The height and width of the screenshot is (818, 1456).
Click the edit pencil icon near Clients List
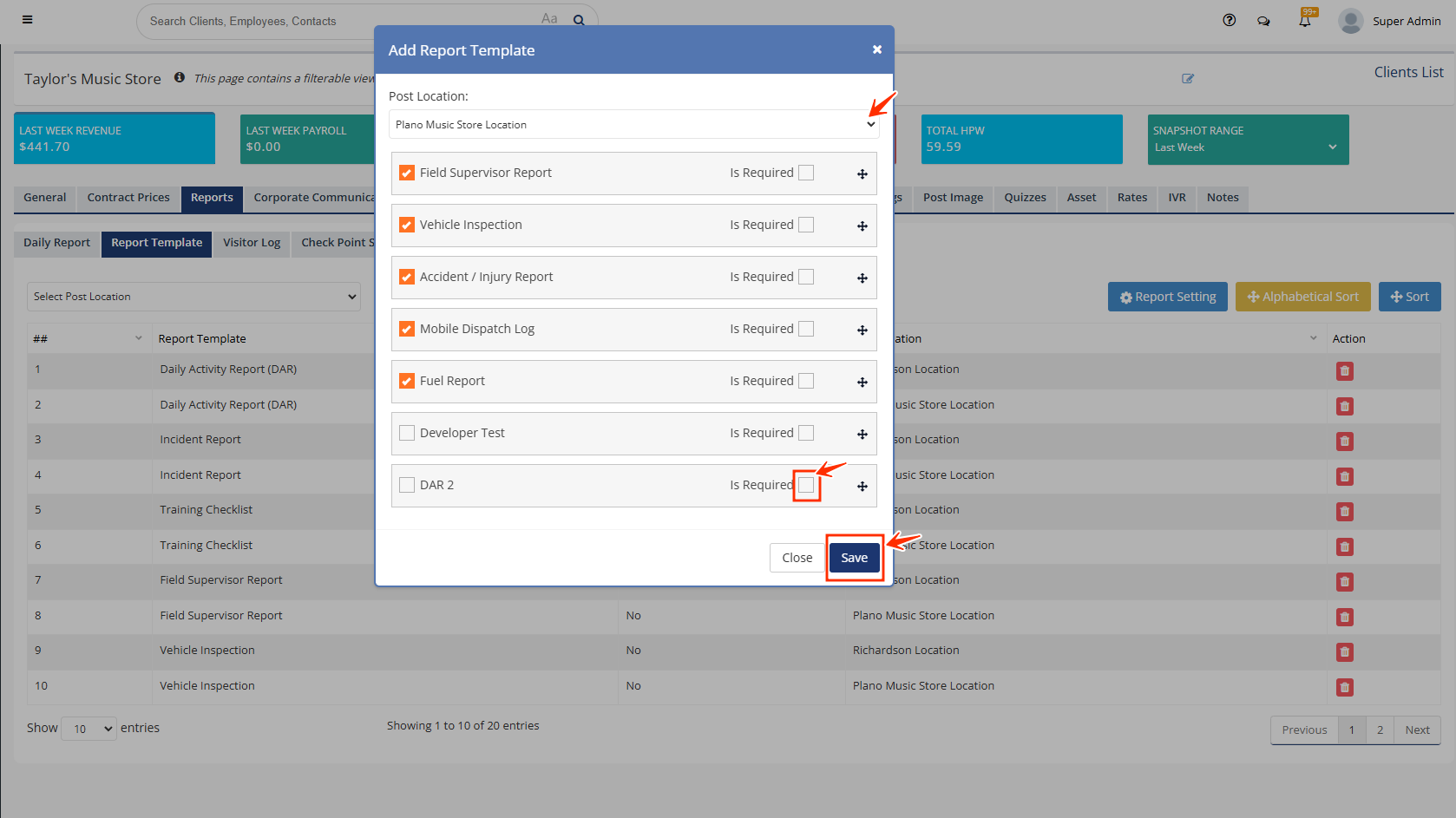(1188, 79)
